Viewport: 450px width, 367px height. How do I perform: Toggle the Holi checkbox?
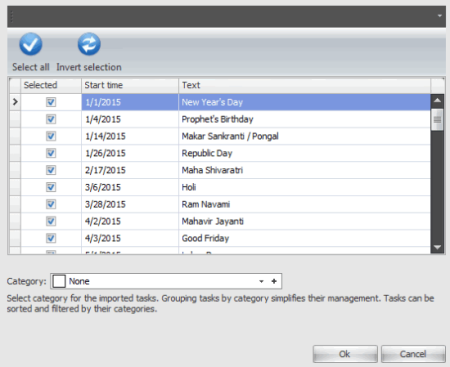pyautogui.click(x=51, y=187)
